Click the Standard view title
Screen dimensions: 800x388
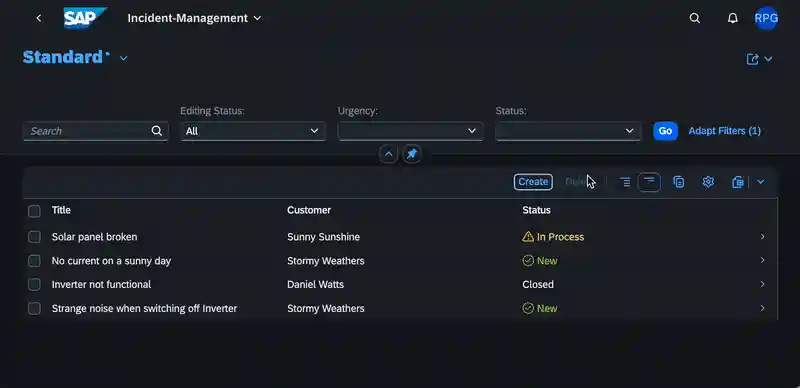coord(63,57)
